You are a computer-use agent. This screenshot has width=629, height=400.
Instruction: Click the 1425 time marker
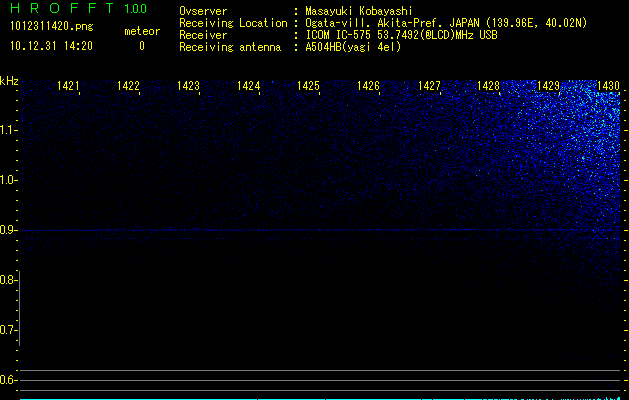click(x=308, y=86)
